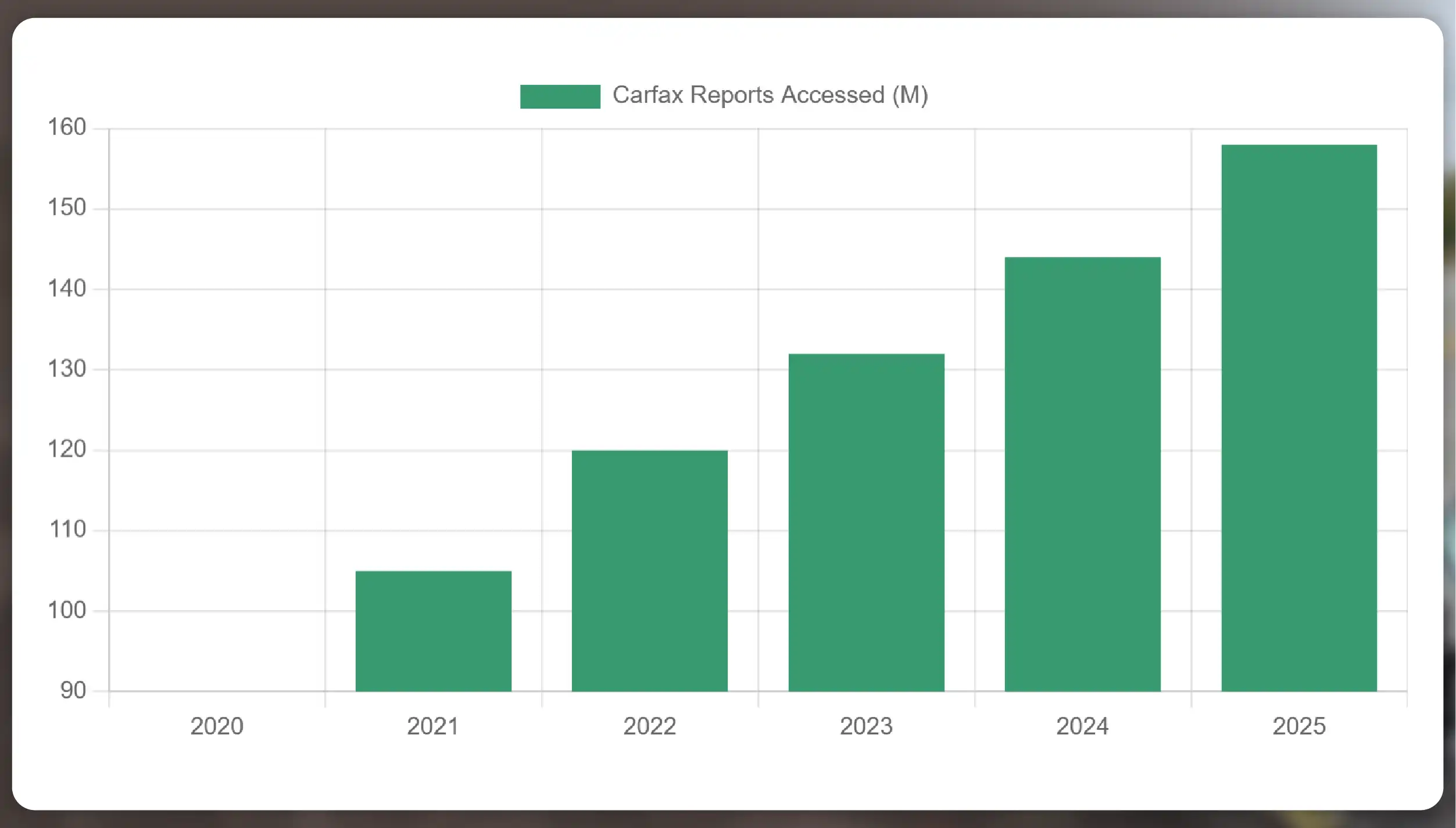Click the 2022 x-axis label
The image size is (1456, 828).
[649, 726]
